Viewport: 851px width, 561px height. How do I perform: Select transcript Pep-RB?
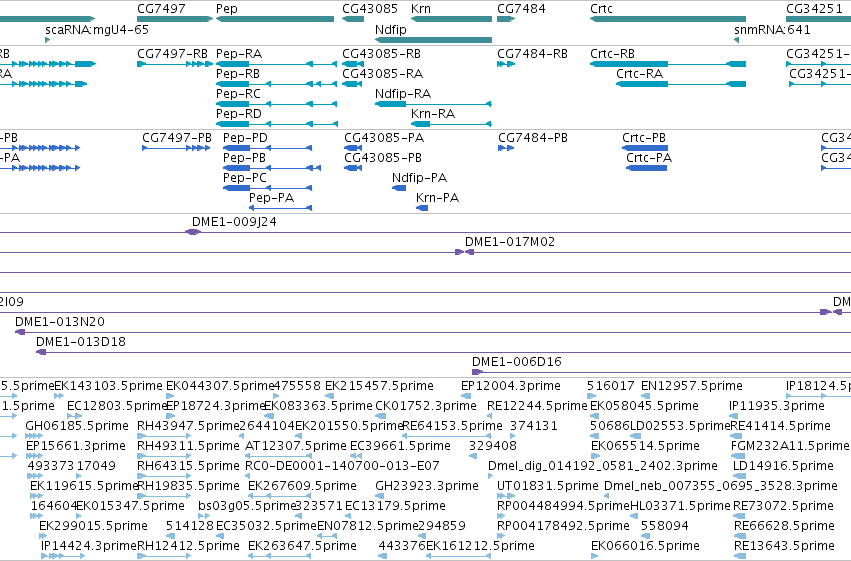click(x=238, y=74)
